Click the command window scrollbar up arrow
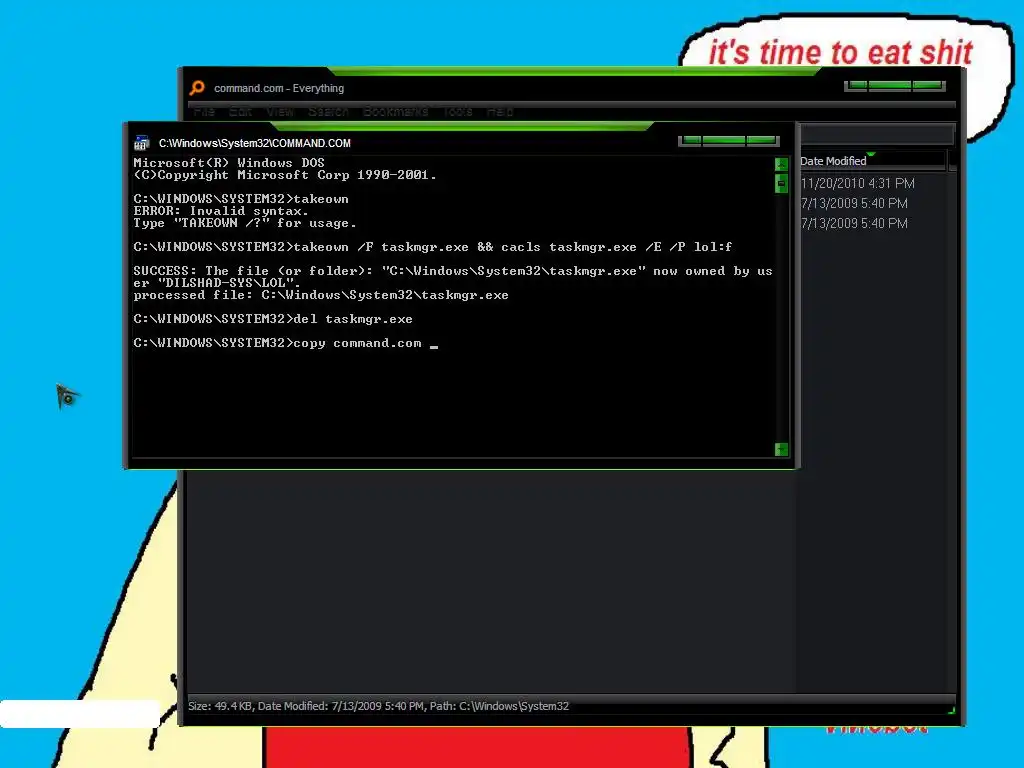The width and height of the screenshot is (1024, 768). tap(781, 165)
